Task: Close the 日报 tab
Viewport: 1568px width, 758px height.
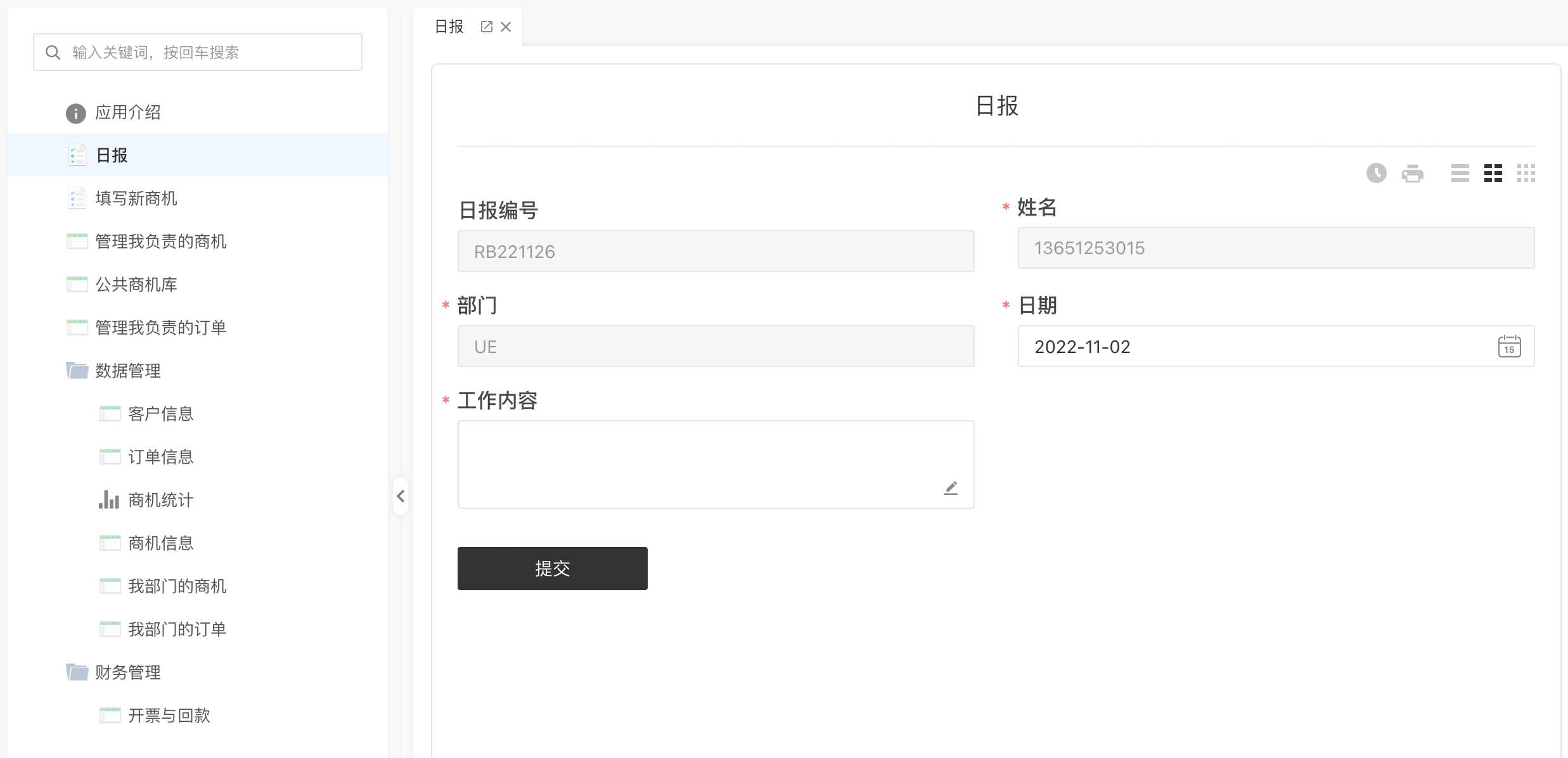Action: 506,27
